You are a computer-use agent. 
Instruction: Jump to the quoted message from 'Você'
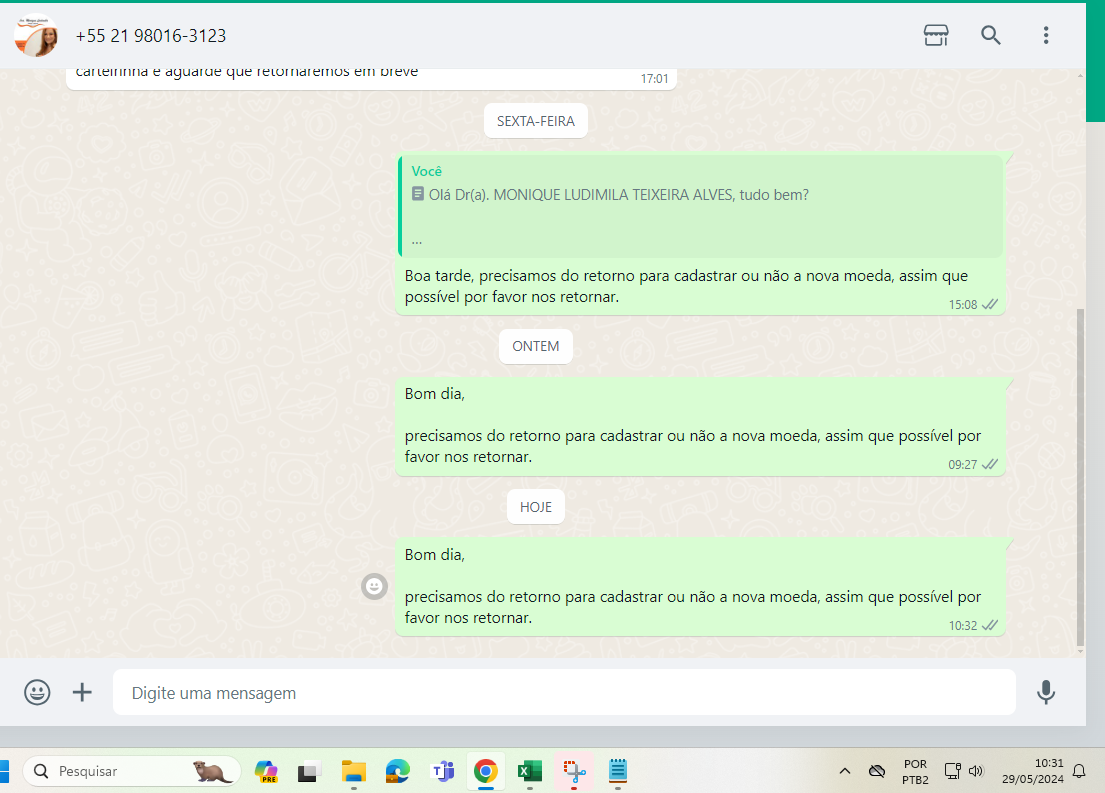click(700, 206)
